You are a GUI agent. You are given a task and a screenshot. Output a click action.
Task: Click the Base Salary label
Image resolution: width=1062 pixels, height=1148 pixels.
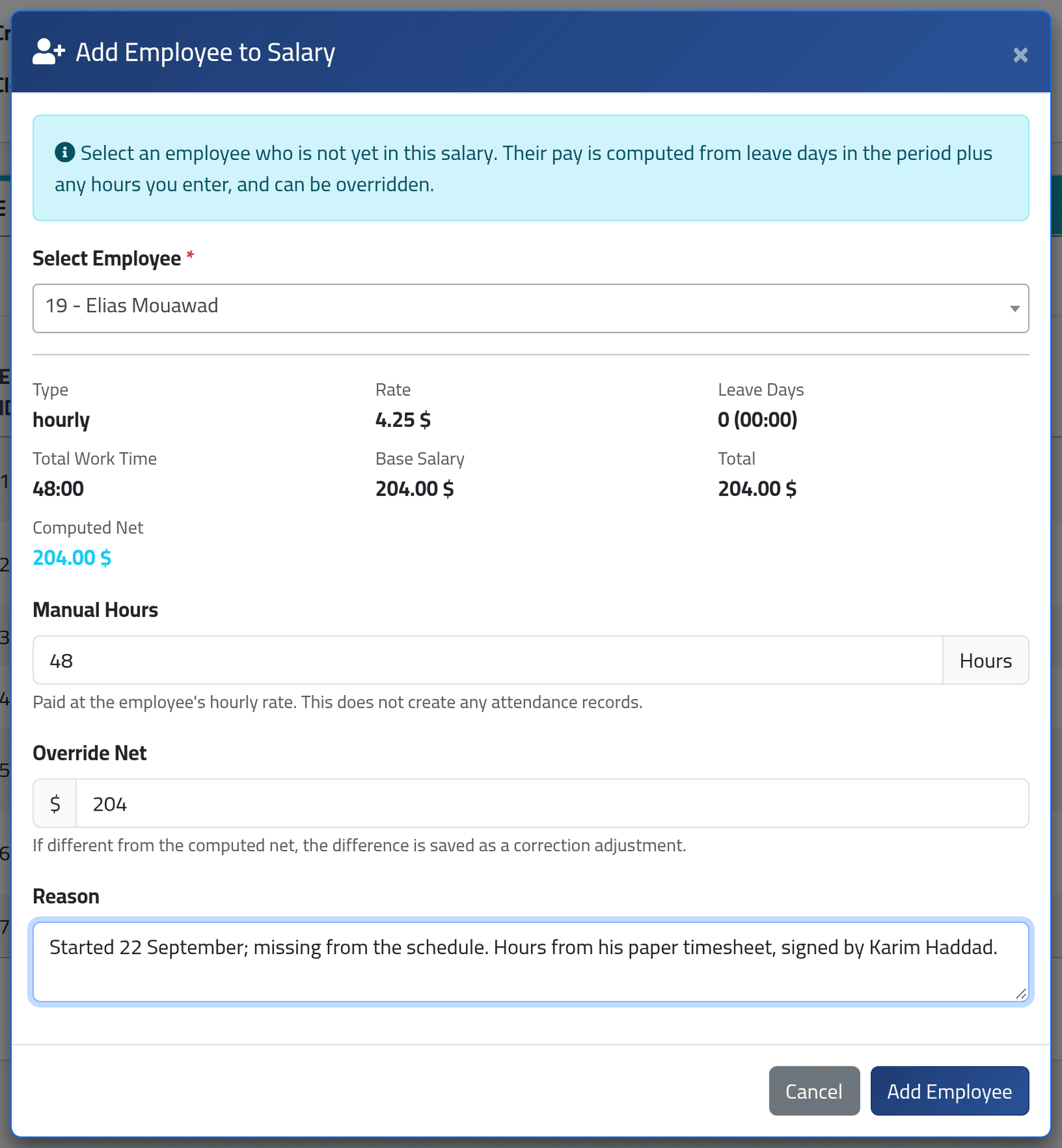[419, 459]
